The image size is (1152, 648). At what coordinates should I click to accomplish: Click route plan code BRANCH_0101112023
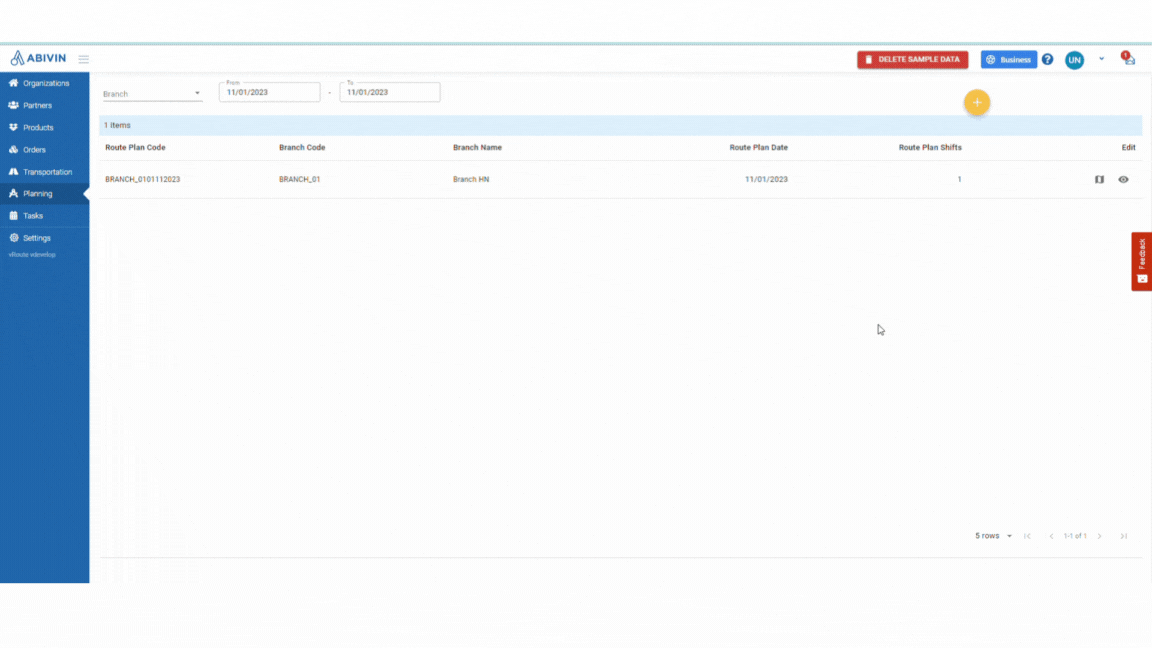click(143, 179)
